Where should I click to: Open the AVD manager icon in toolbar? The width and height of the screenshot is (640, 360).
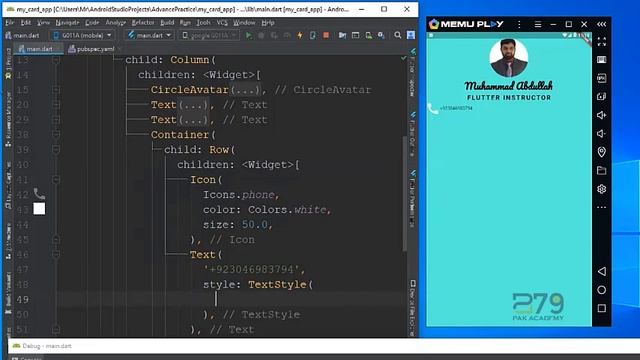pyautogui.click(x=369, y=36)
